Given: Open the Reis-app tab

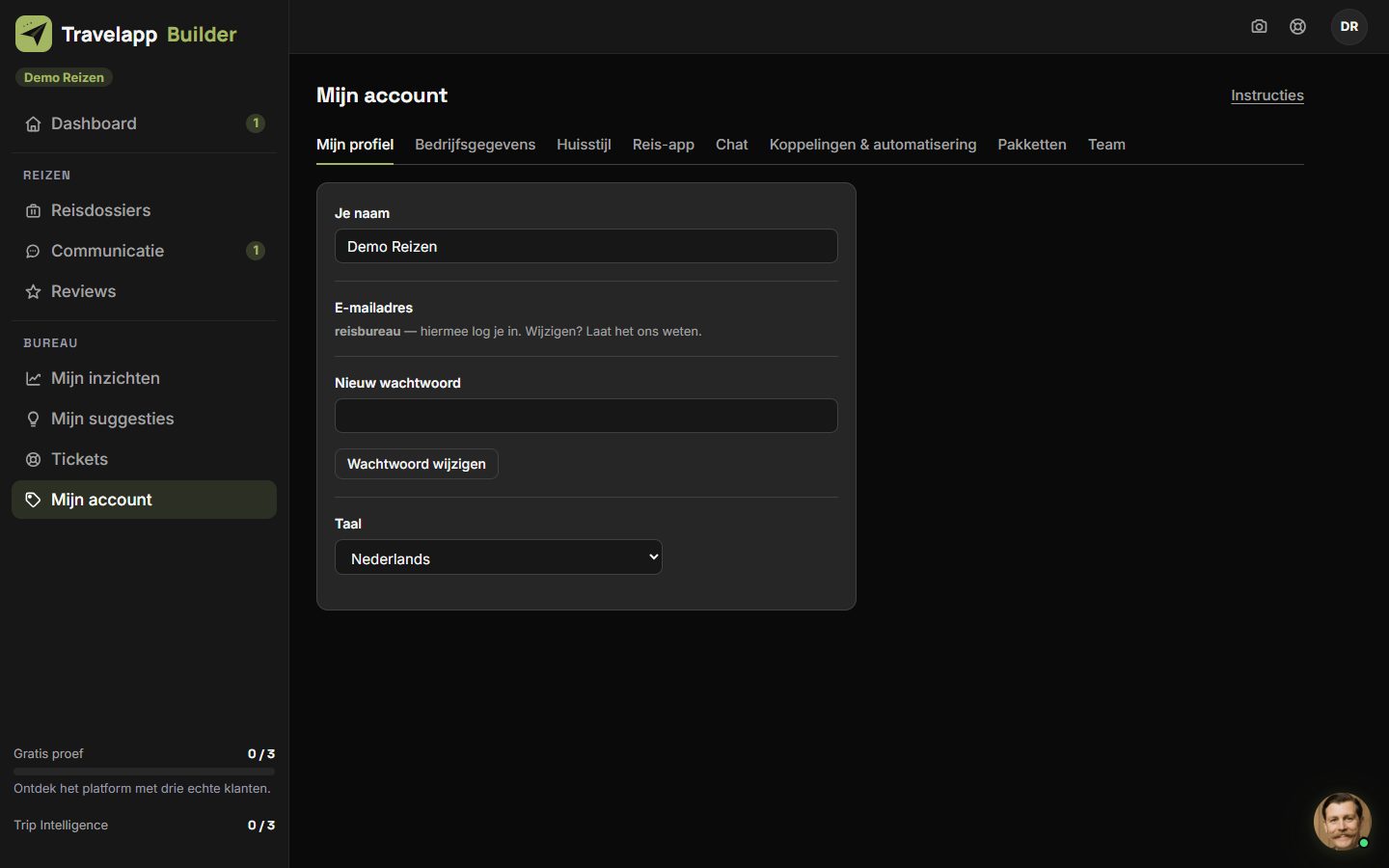Looking at the screenshot, I should point(664,145).
